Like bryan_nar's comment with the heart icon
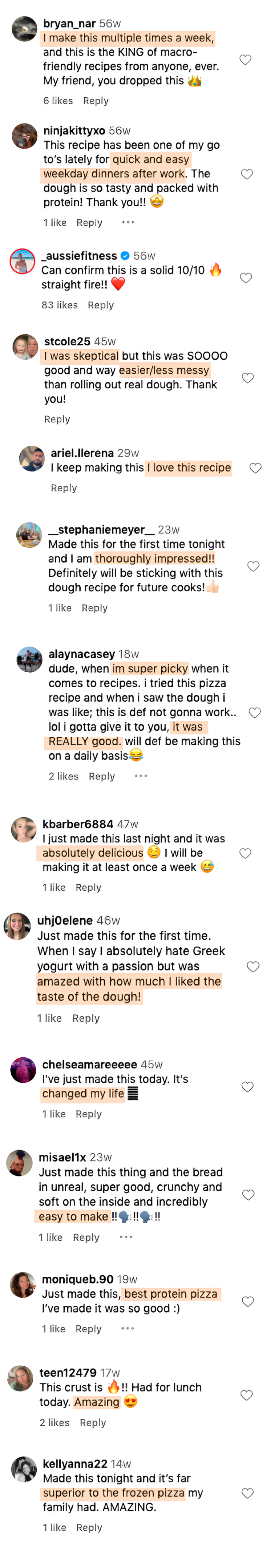 (x=246, y=59)
